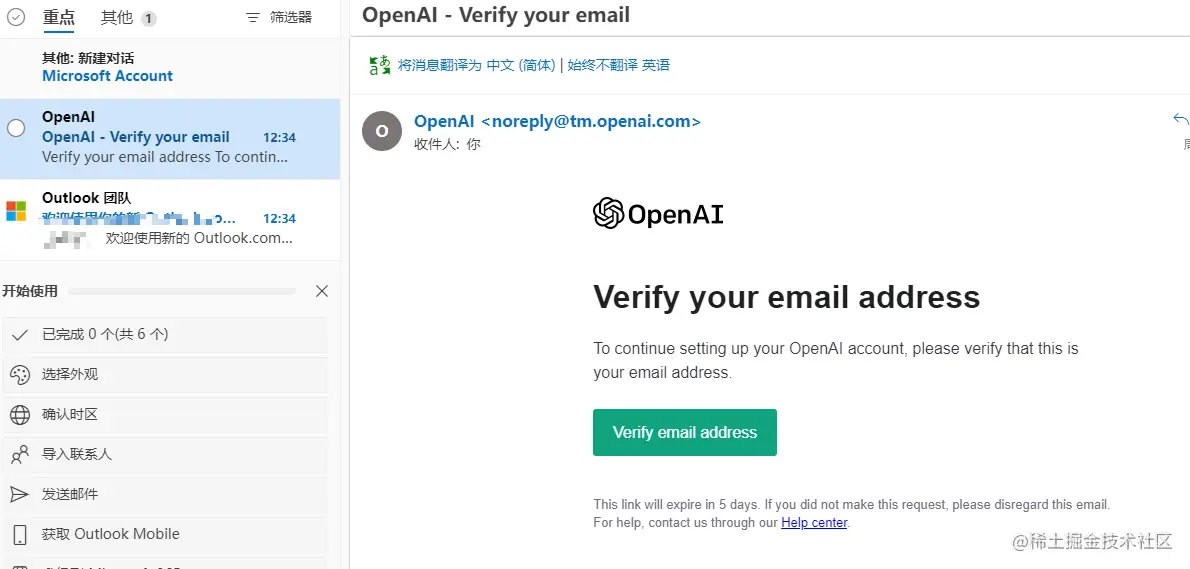1190x569 pixels.
Task: Click the reply arrow icon
Action: coord(1180,120)
